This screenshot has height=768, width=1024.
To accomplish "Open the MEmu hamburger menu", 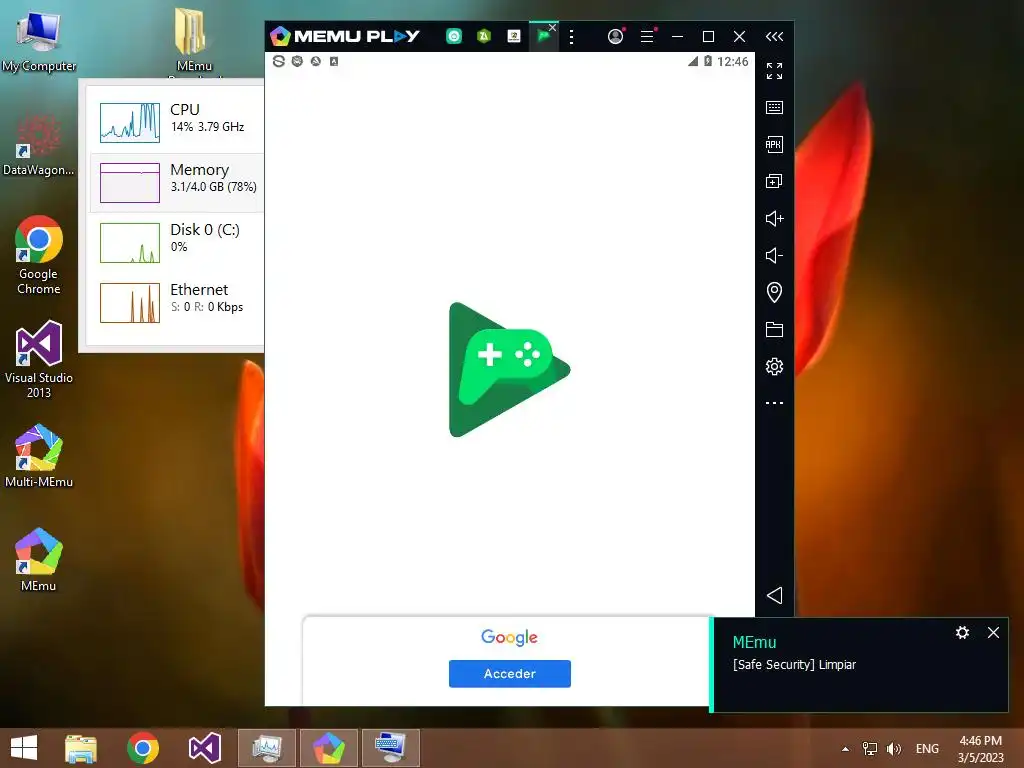I will click(647, 37).
